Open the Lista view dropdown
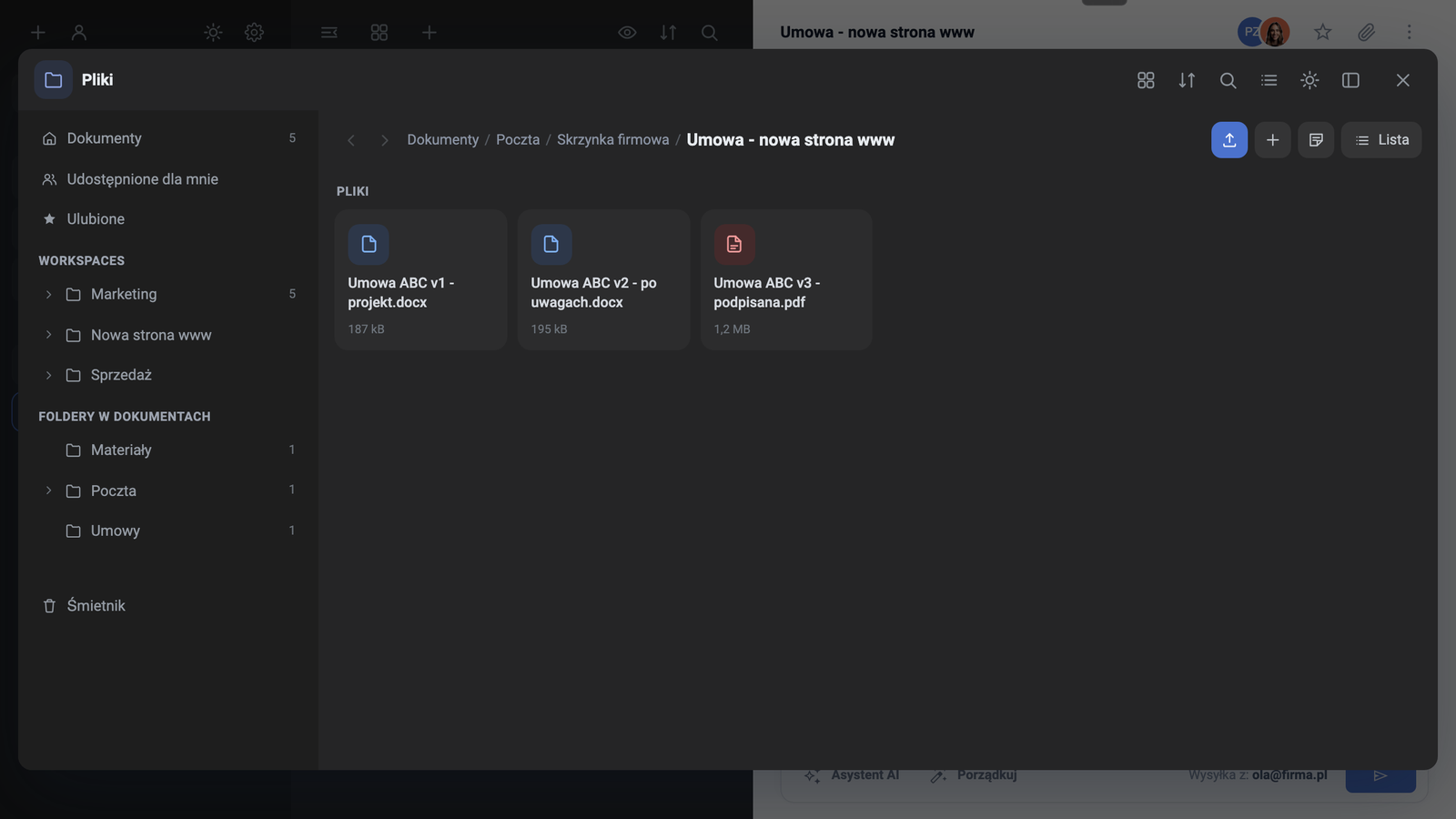The width and height of the screenshot is (1456, 819). 1380,140
